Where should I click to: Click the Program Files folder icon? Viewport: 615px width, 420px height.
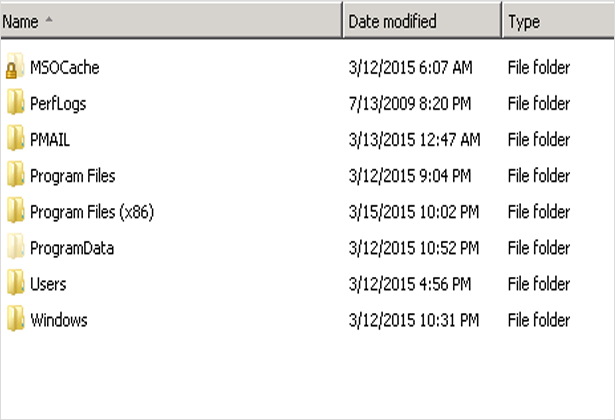[15, 175]
